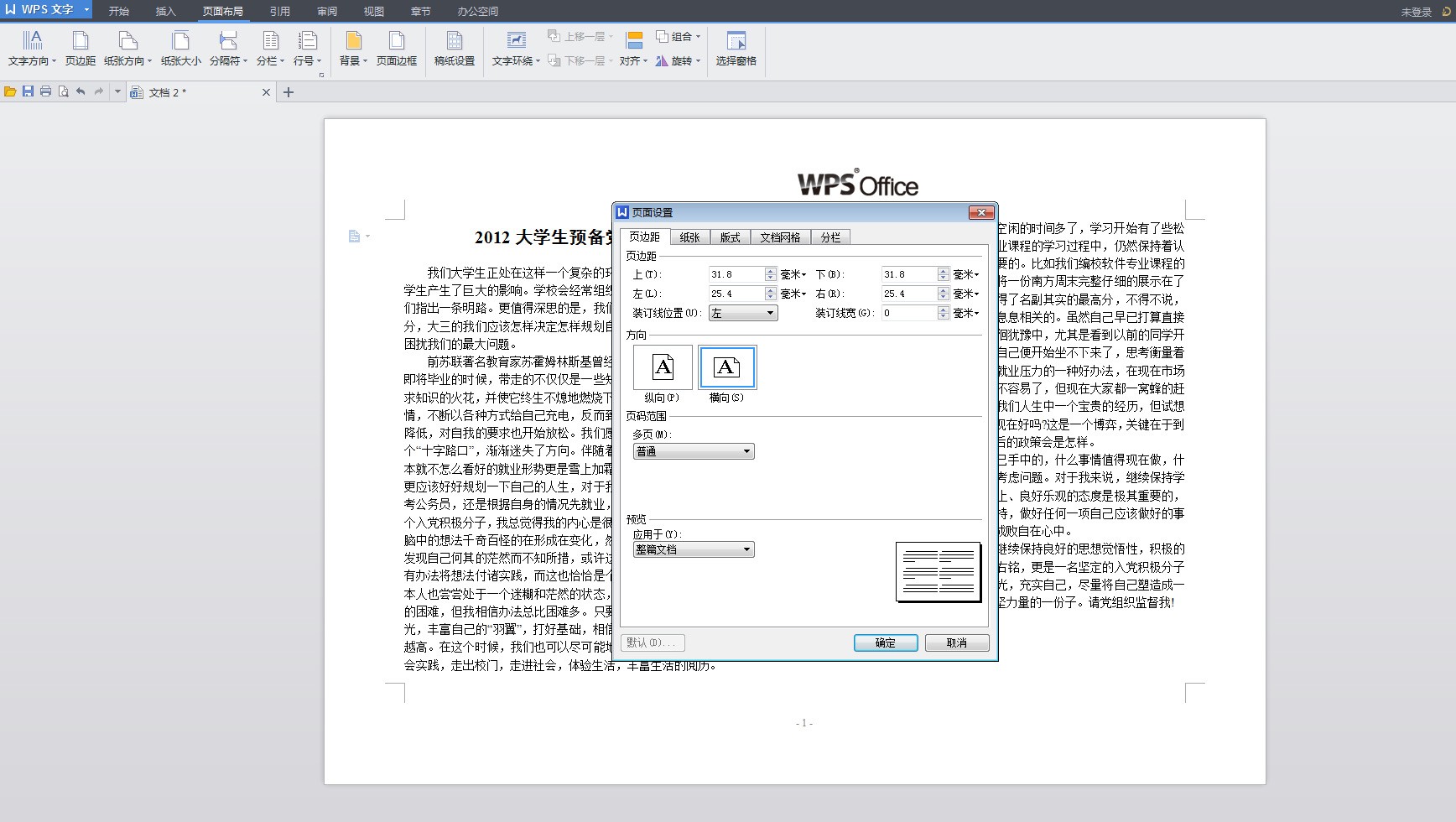Select 纵向 portrait orientation
This screenshot has width=1456, height=822.
pyautogui.click(x=662, y=367)
